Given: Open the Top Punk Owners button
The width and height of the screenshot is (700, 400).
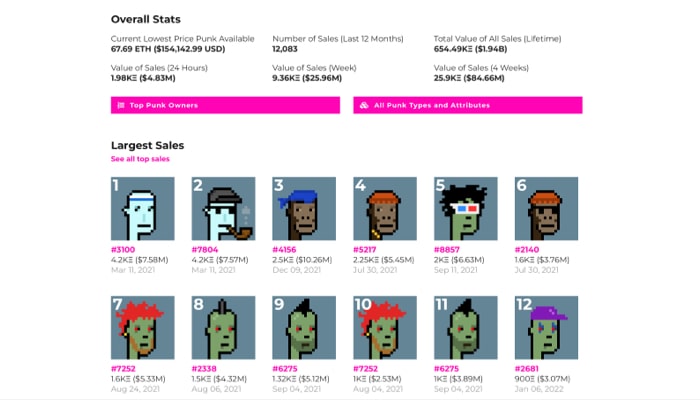Looking at the screenshot, I should [225, 105].
